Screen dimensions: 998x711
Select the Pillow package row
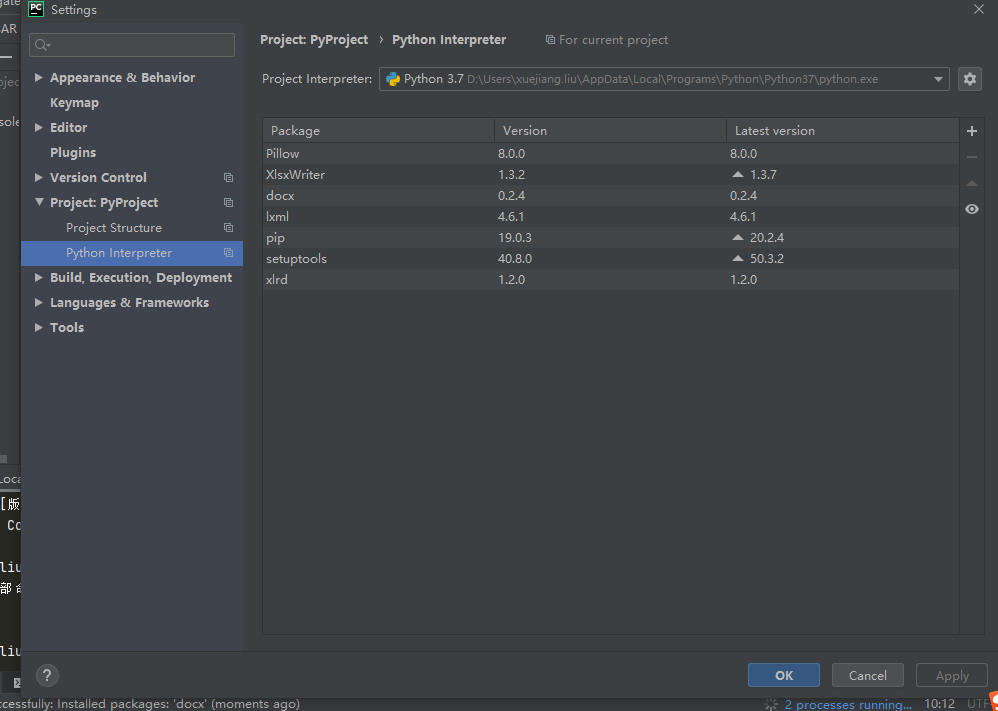coord(611,153)
